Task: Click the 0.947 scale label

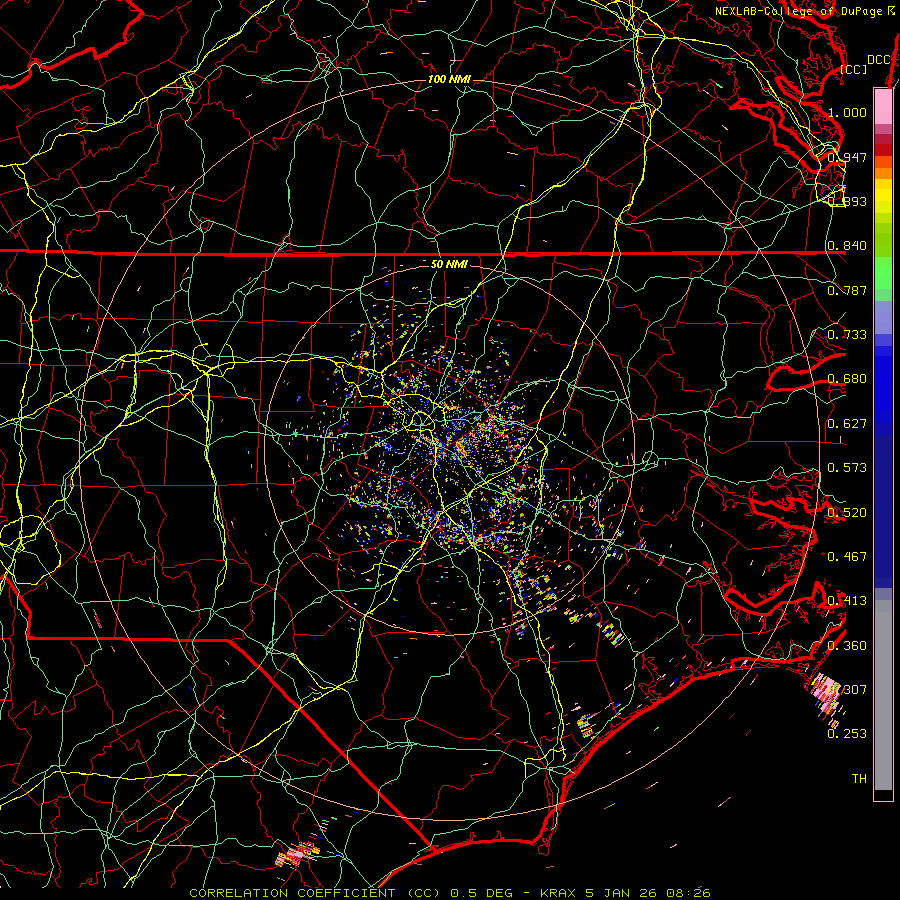Action: tap(847, 157)
